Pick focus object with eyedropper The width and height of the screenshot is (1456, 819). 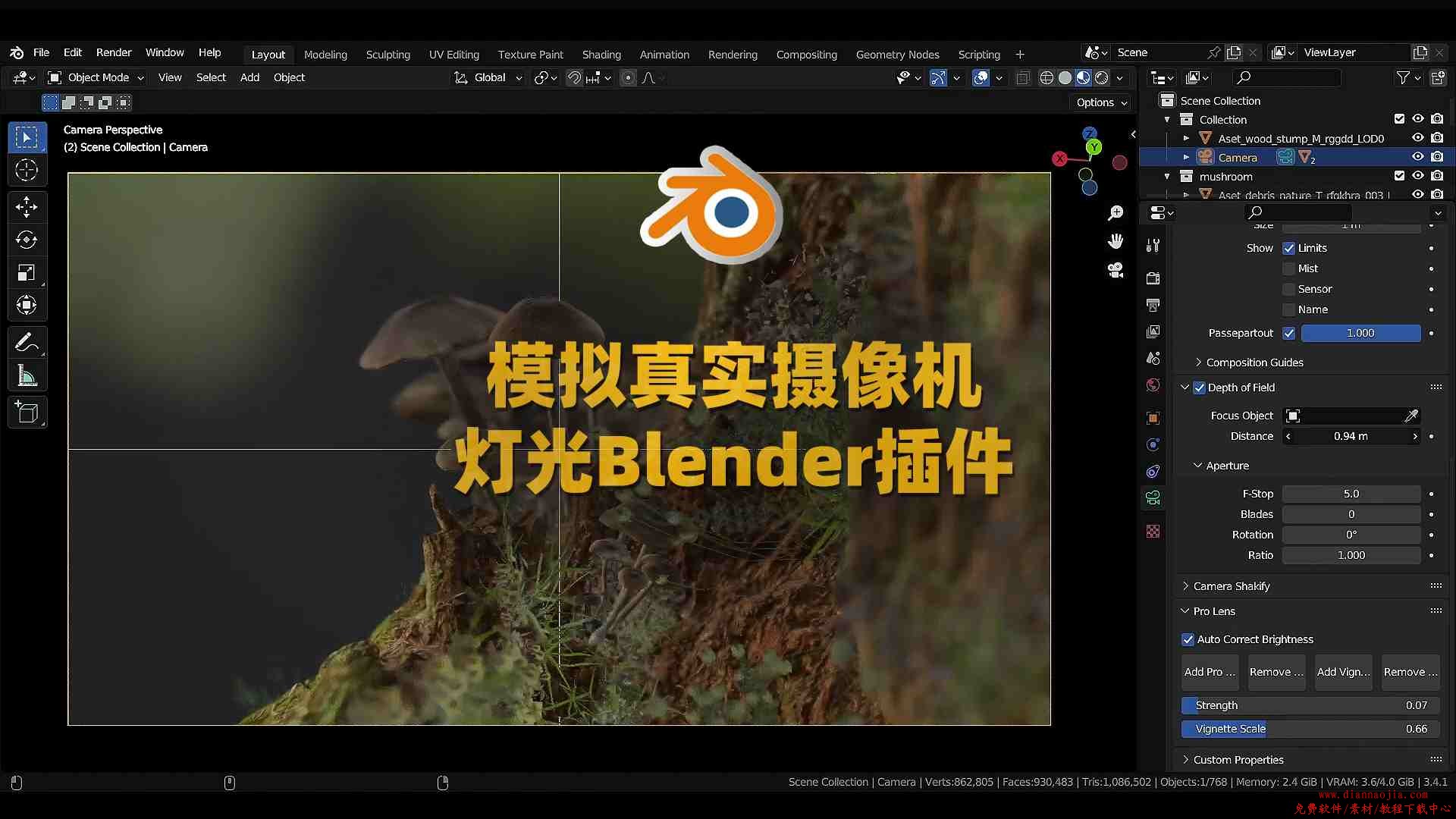1411,416
